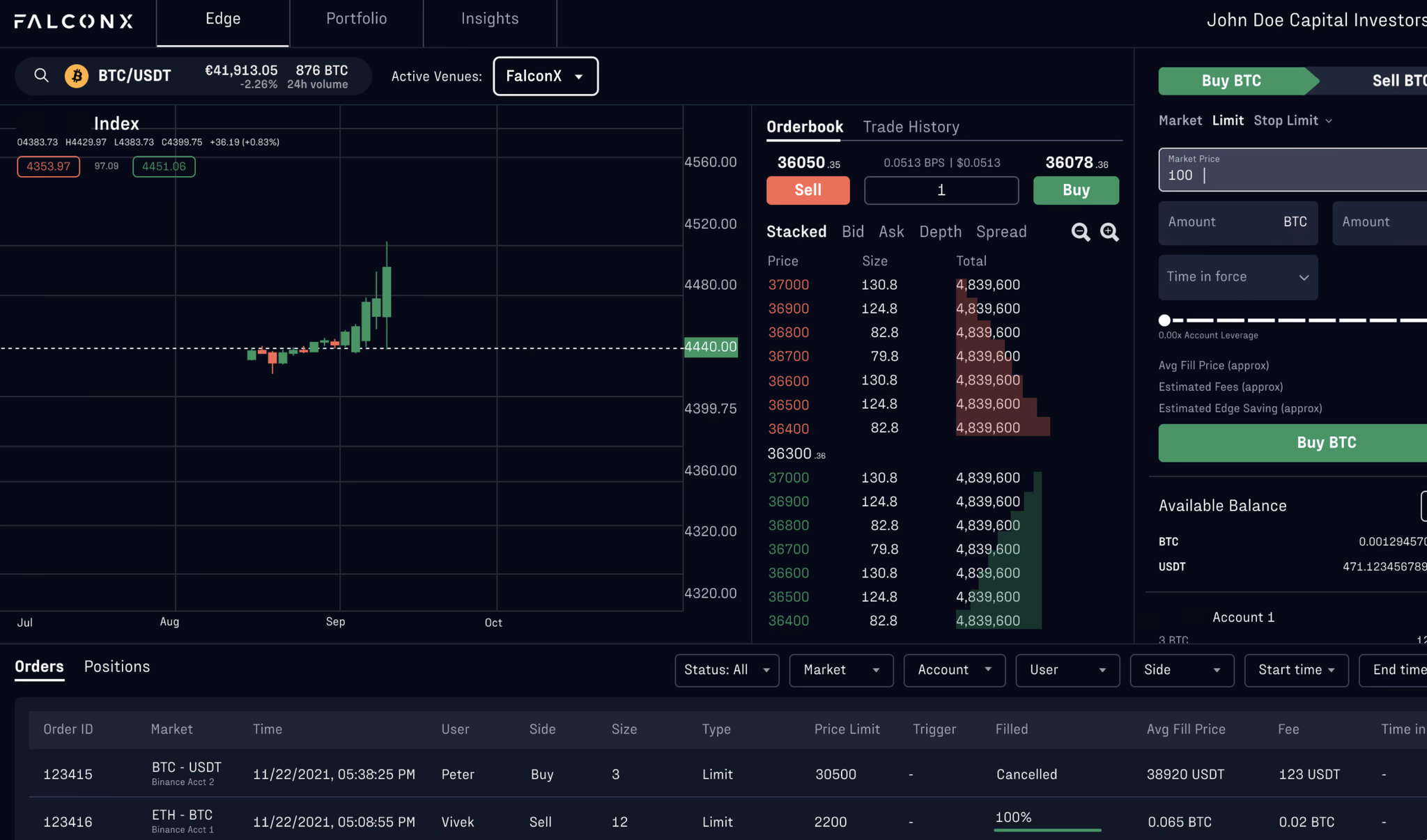The width and height of the screenshot is (1427, 840).
Task: Click order ID 123416
Action: point(68,822)
